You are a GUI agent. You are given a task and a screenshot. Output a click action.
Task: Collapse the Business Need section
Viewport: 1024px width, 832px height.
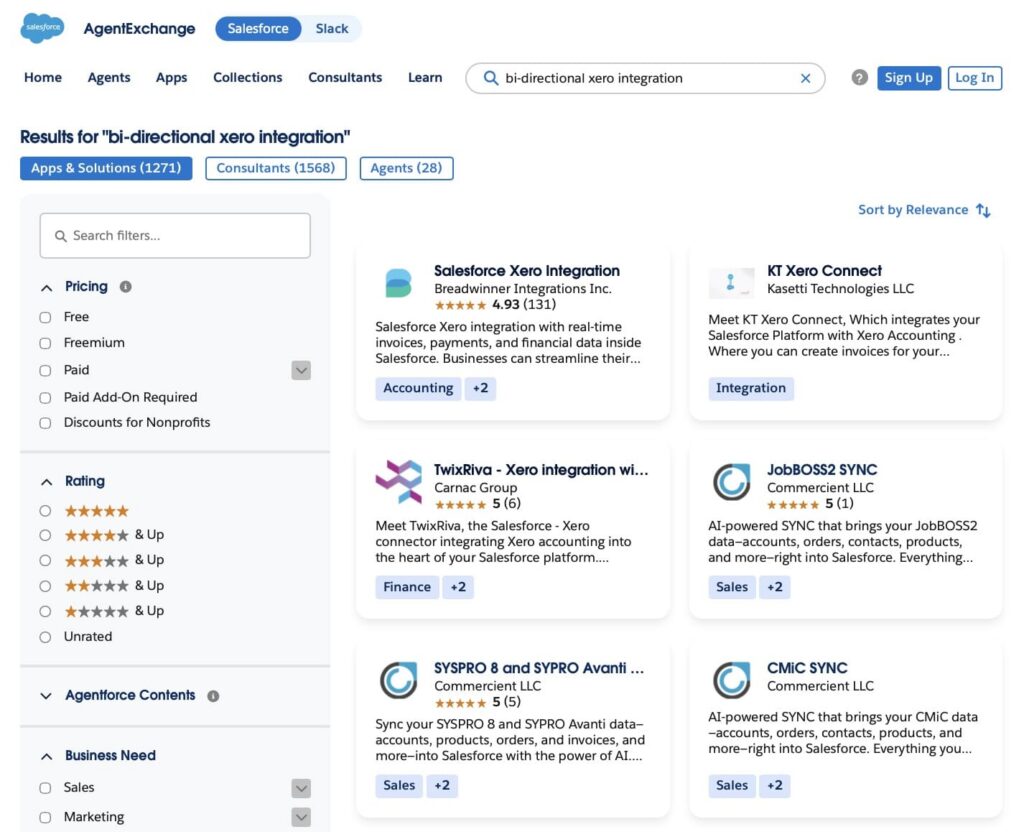[x=46, y=757]
